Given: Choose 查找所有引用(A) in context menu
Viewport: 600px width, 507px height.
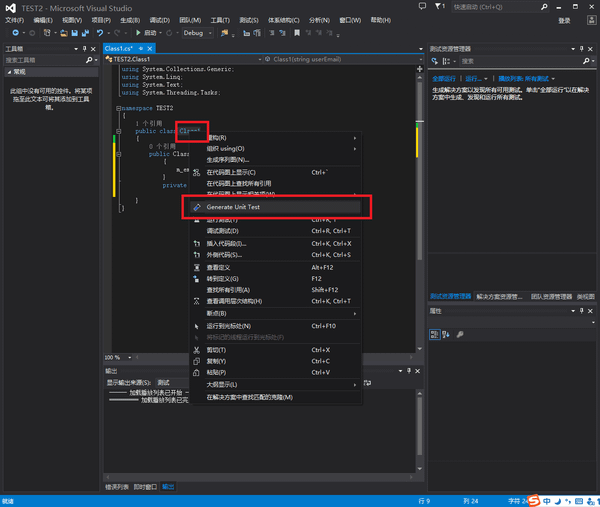Looking at the screenshot, I should [x=276, y=290].
